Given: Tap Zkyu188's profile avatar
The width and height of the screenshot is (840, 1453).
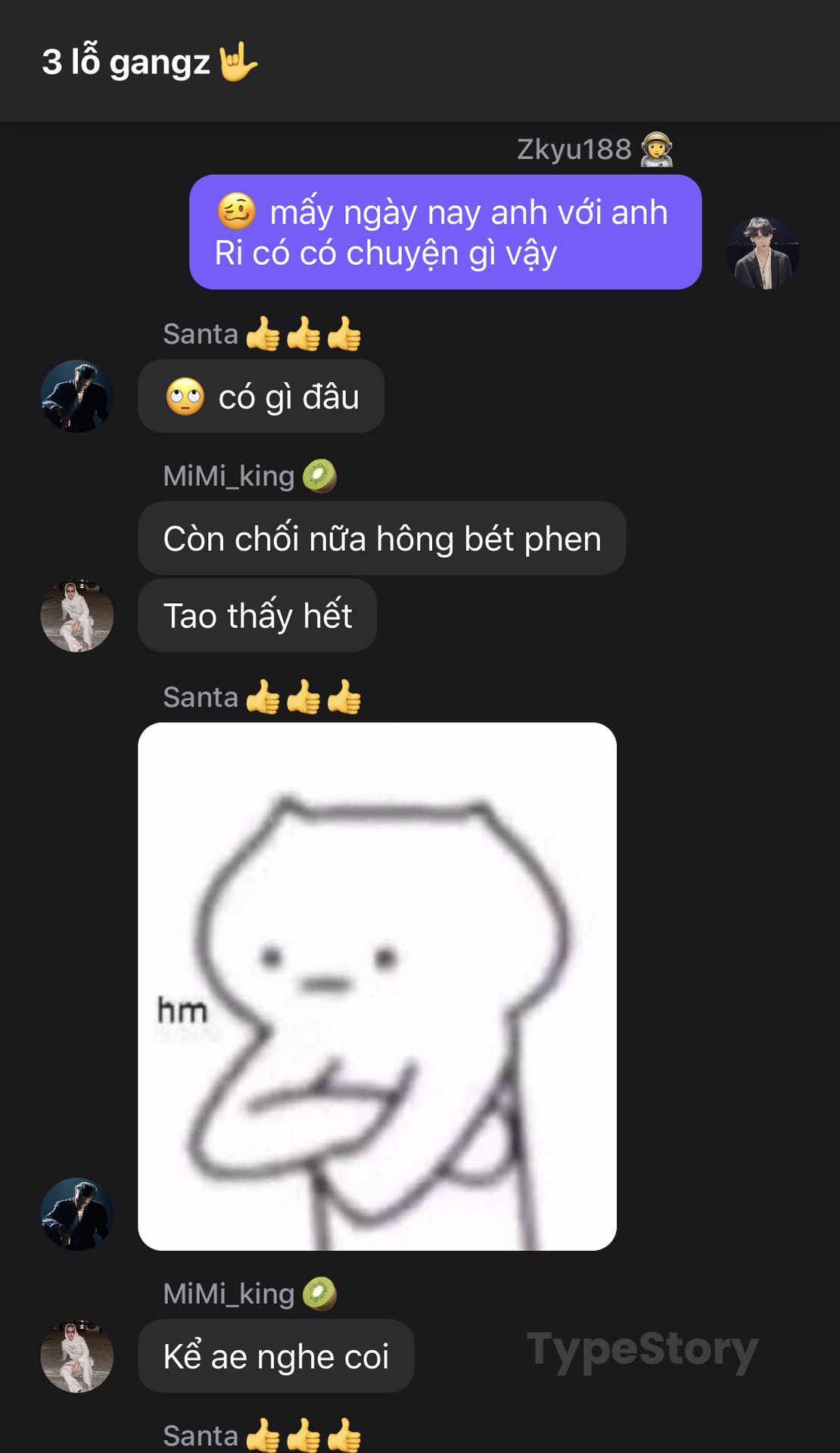Looking at the screenshot, I should coord(763,253).
